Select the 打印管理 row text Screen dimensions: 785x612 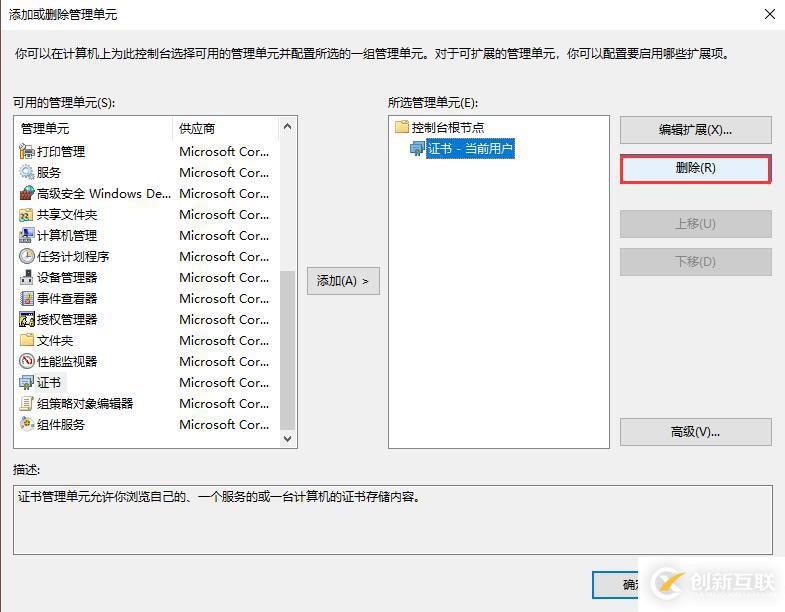click(61, 151)
